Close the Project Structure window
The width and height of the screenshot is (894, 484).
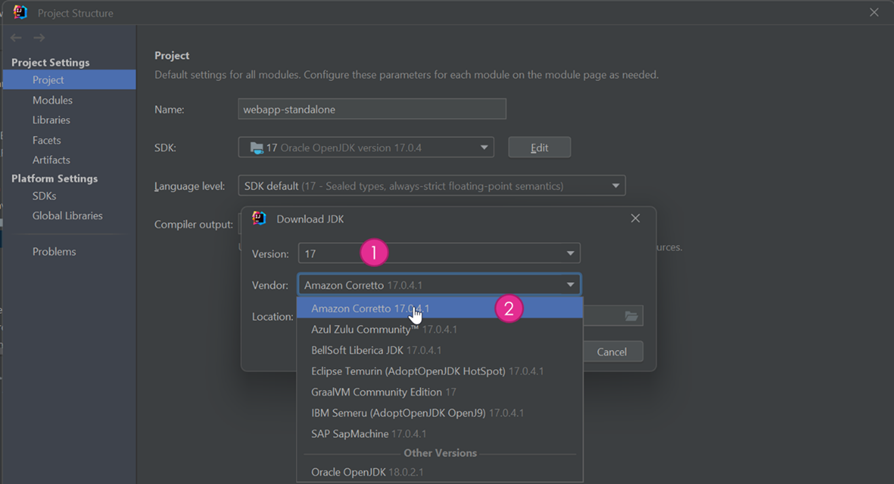click(x=874, y=12)
